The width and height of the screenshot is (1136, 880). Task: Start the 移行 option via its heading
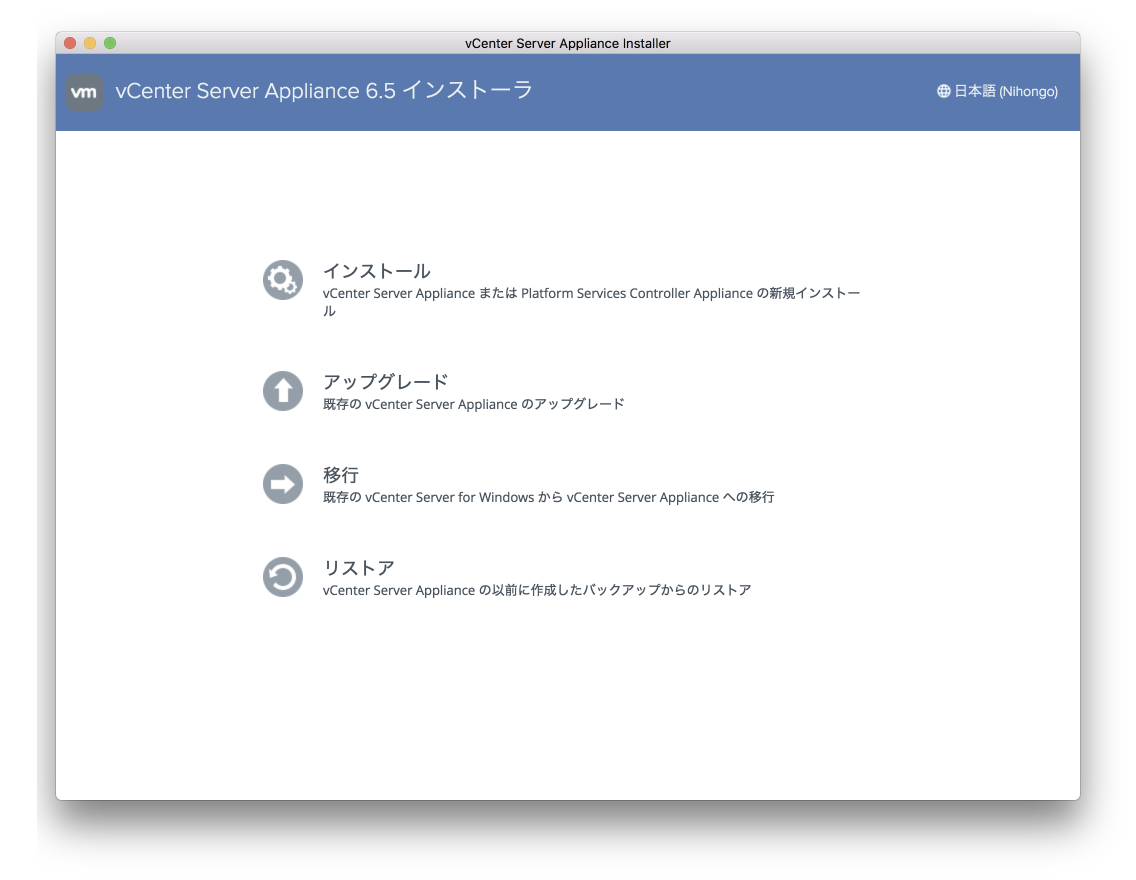click(x=341, y=475)
